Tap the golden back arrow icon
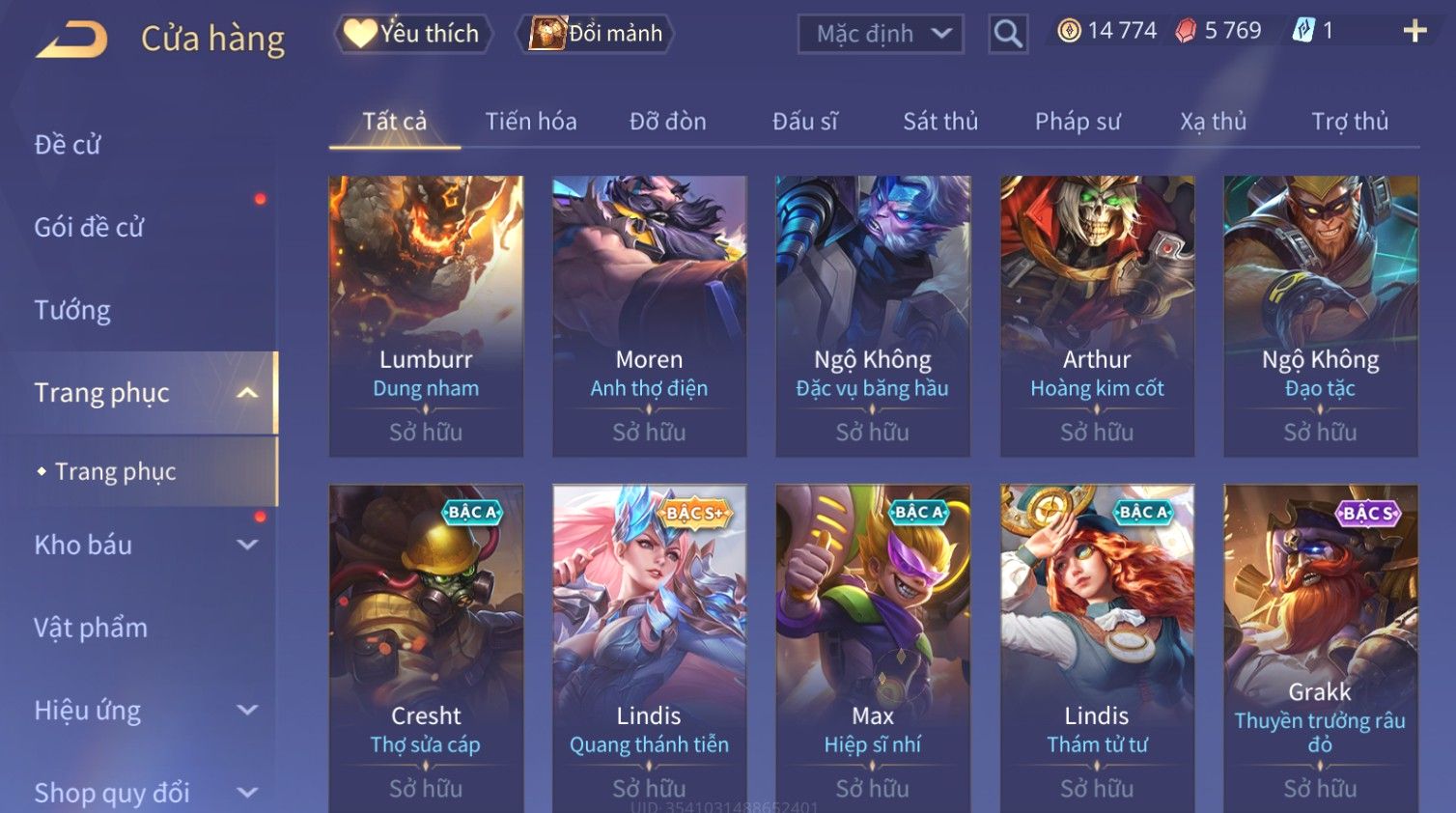 [71, 40]
